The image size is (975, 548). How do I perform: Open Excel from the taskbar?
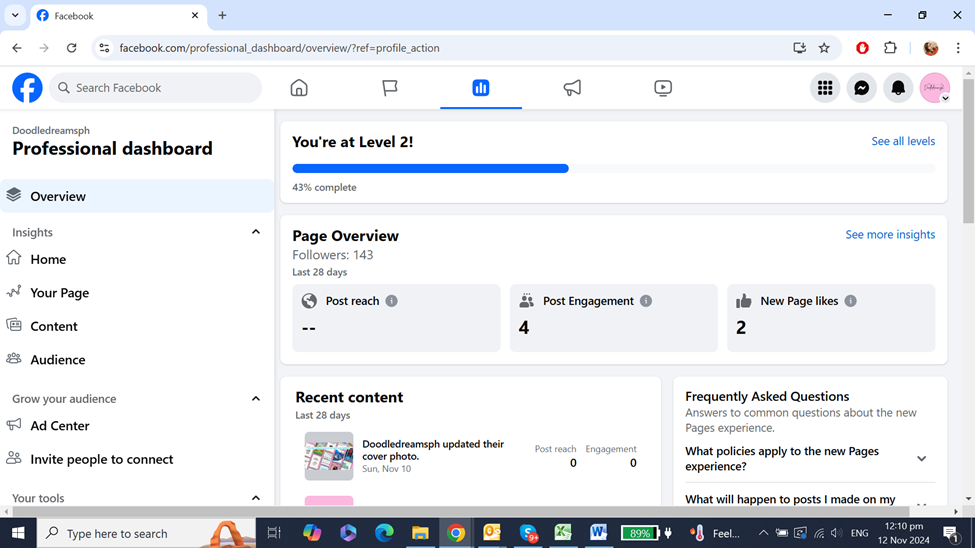tap(563, 533)
